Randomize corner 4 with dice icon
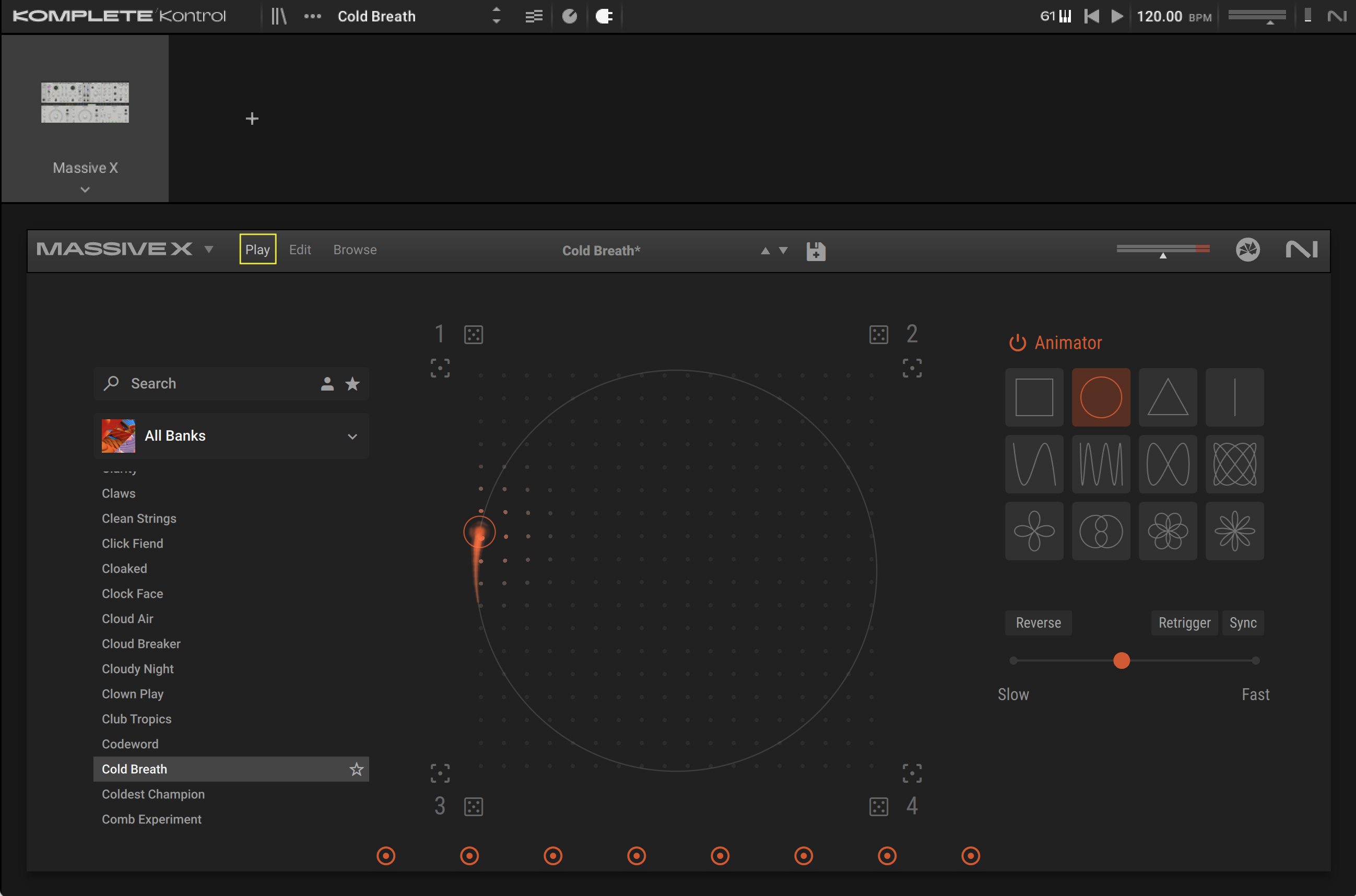This screenshot has height=896, width=1356. [x=879, y=807]
